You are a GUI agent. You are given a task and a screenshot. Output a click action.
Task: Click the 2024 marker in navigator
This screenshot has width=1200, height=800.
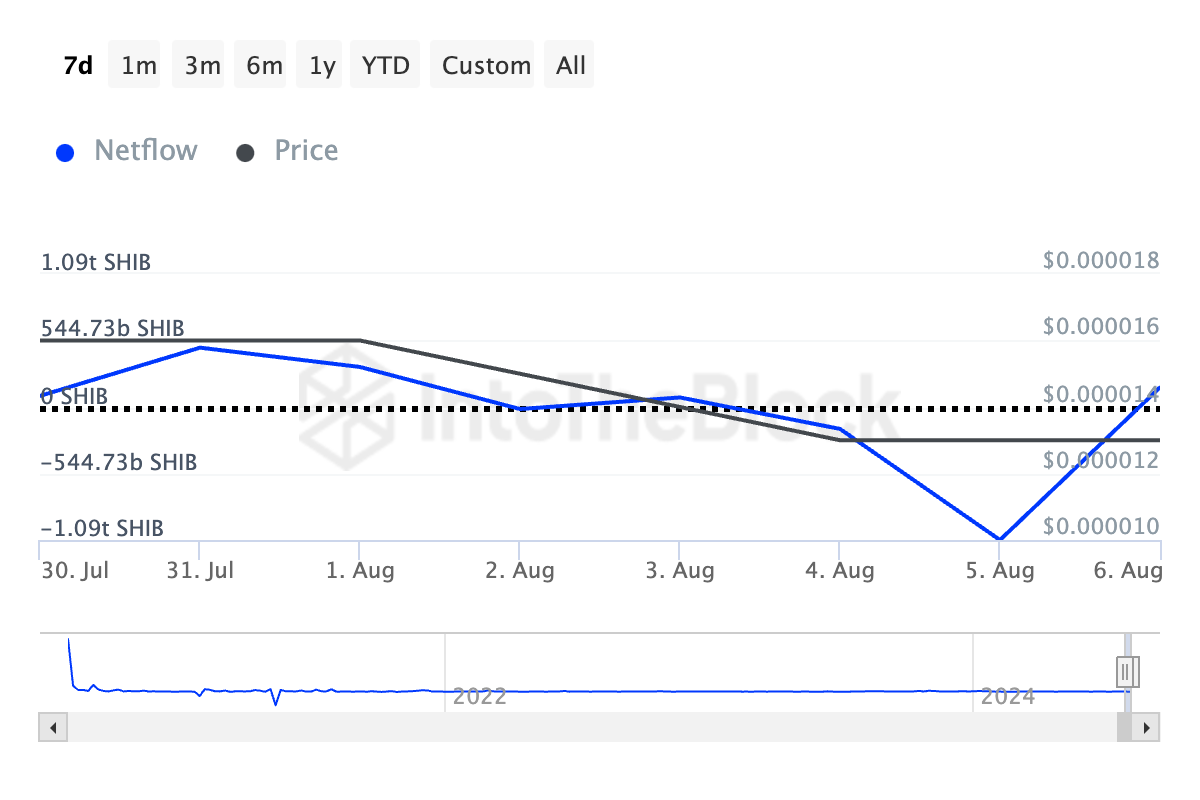1007,696
